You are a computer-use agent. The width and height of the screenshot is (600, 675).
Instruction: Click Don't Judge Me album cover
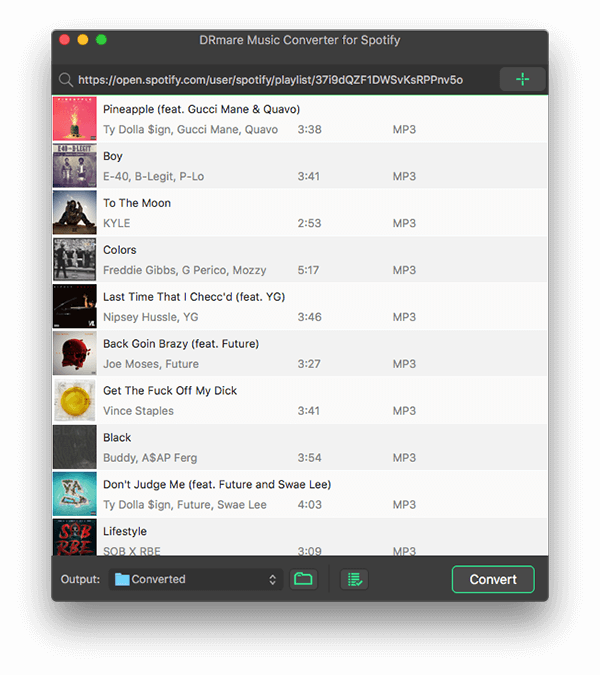click(74, 495)
